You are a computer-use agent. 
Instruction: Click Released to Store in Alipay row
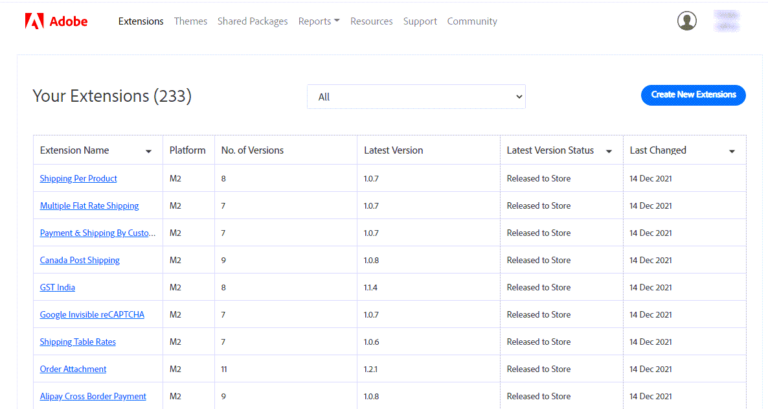coord(538,396)
